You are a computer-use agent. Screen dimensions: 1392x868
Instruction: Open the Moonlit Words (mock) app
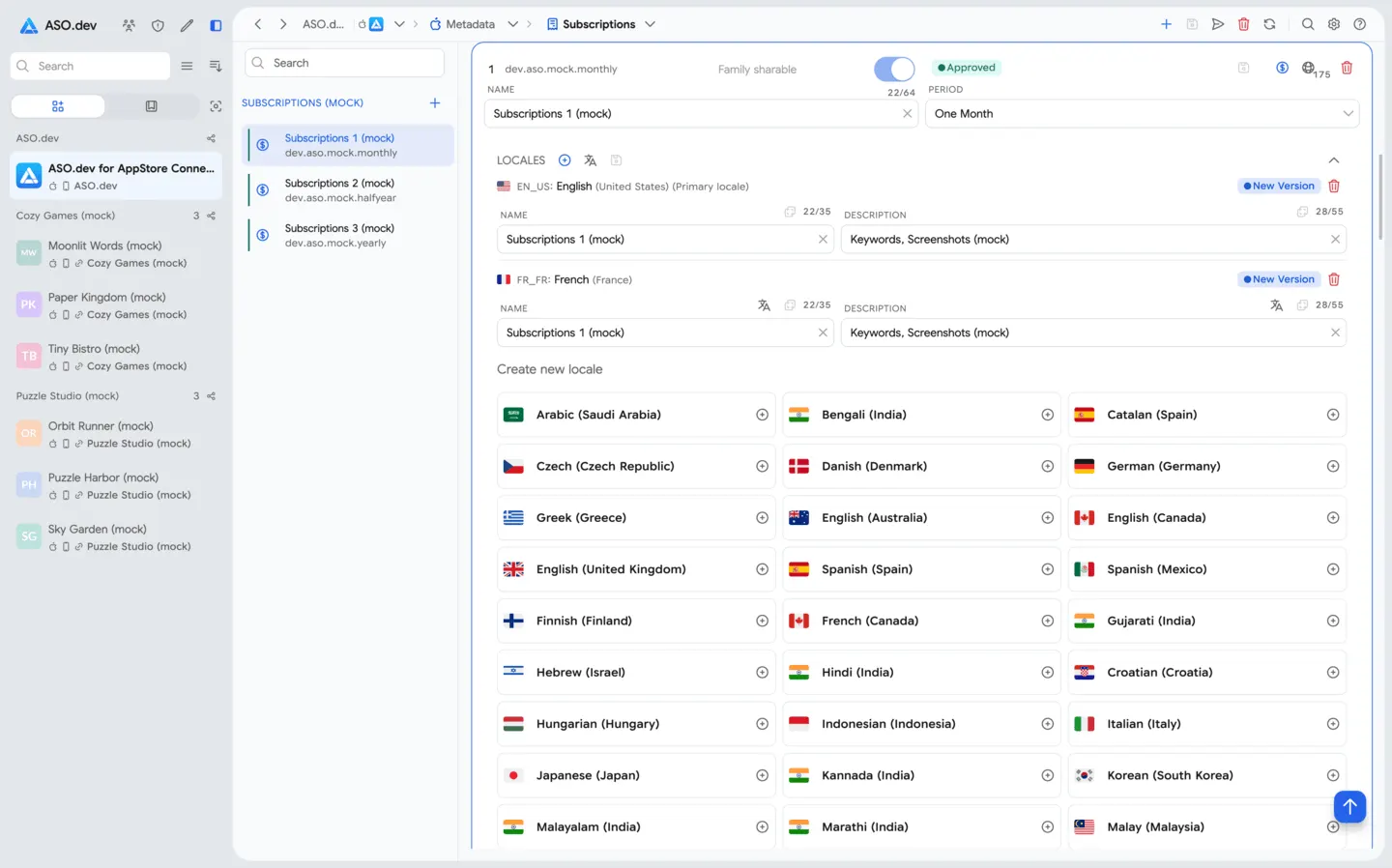(x=116, y=254)
